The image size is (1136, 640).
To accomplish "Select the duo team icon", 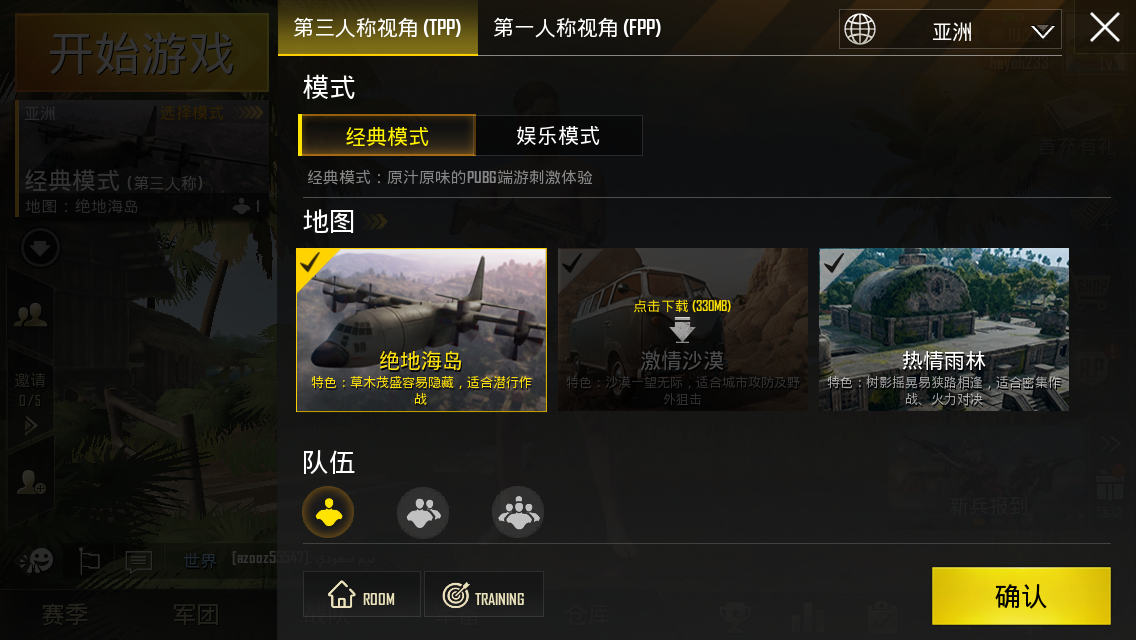I will [x=423, y=512].
